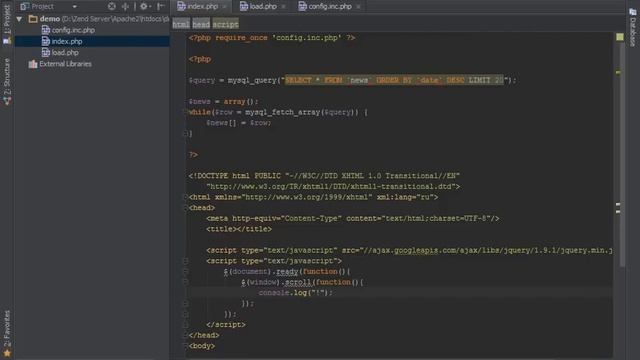Click the editor vertical scrollbar
Image resolution: width=640 pixels, height=360 pixels.
click(622, 155)
